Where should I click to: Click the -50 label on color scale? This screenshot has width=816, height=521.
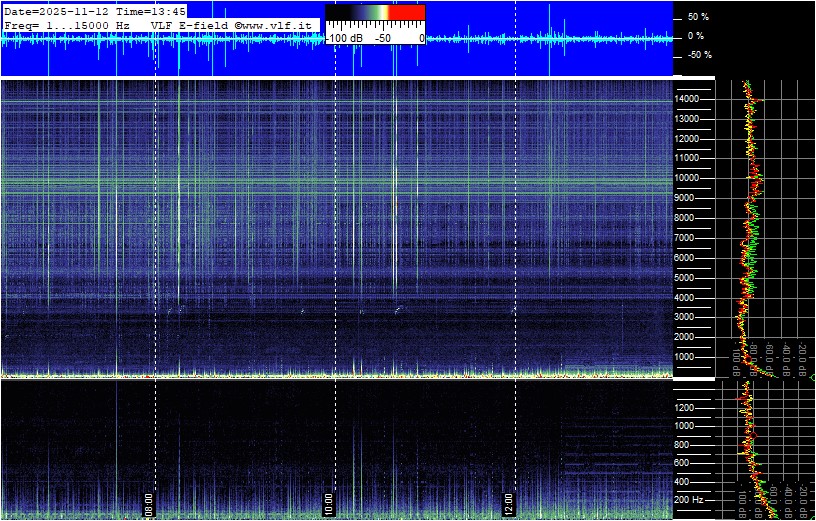[382, 37]
